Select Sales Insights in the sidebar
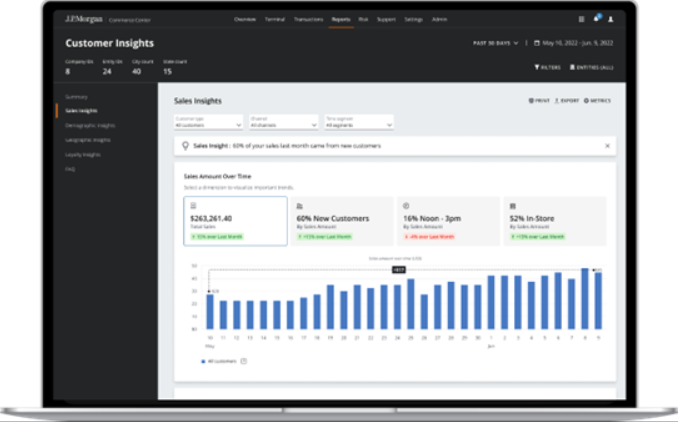This screenshot has height=422, width=678. click(81, 111)
